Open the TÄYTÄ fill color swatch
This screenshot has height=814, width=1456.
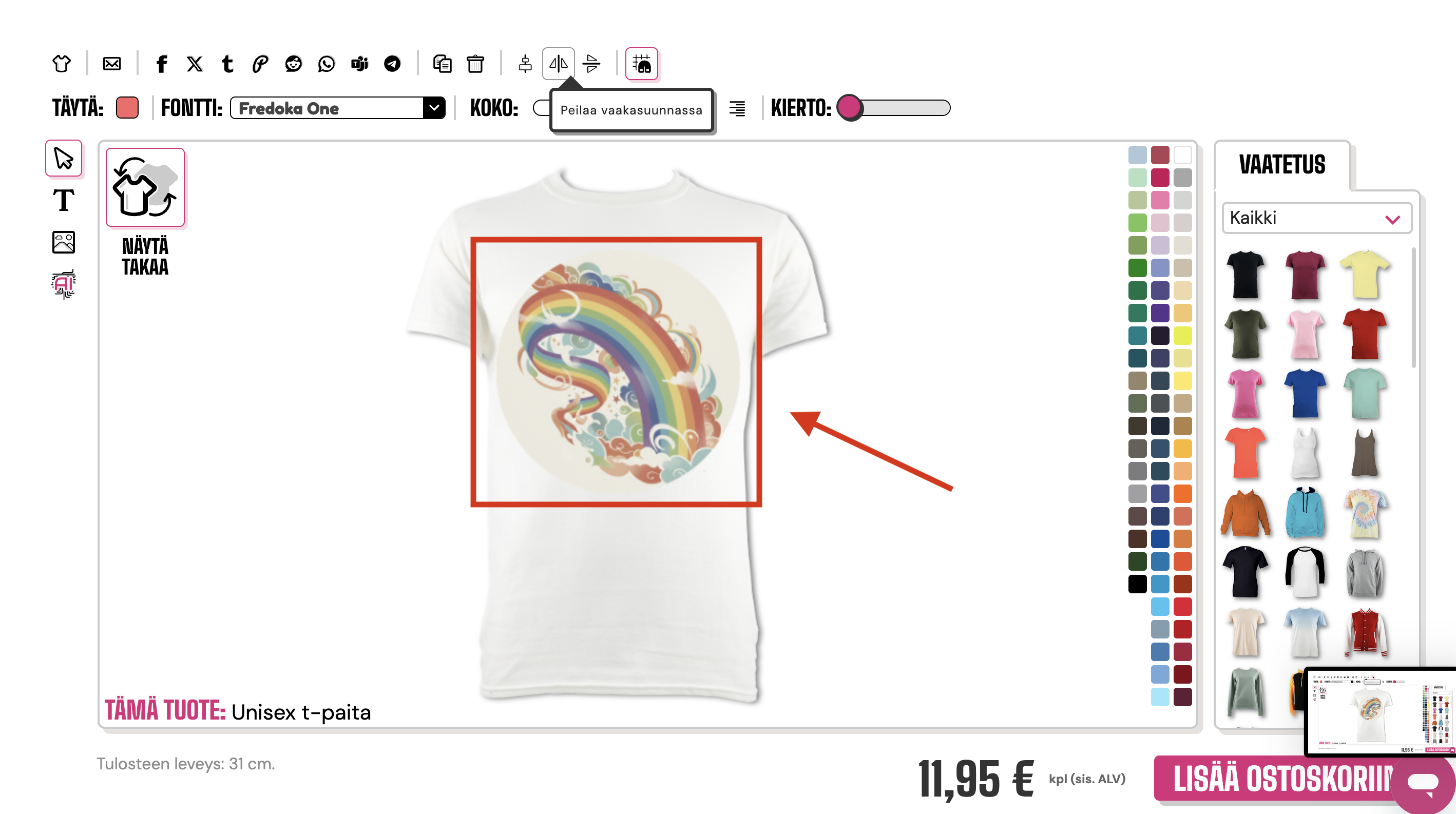click(x=127, y=108)
